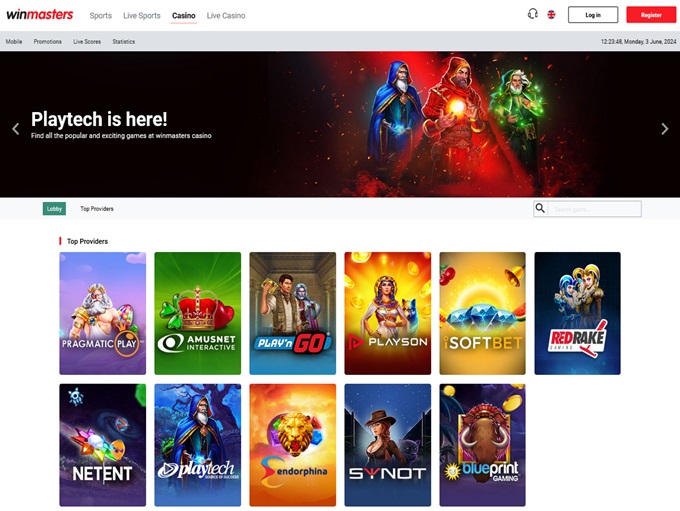Click the red Register button
Image resolution: width=680 pixels, height=511 pixels.
pyautogui.click(x=651, y=15)
